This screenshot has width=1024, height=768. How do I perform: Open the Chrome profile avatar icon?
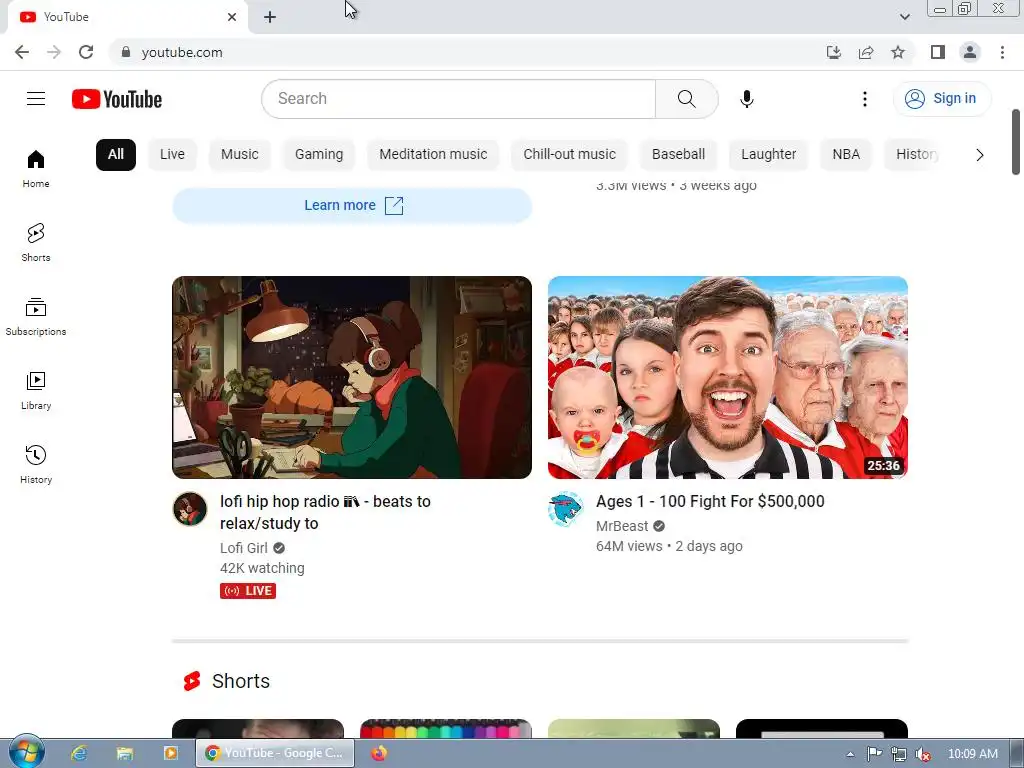(x=970, y=52)
